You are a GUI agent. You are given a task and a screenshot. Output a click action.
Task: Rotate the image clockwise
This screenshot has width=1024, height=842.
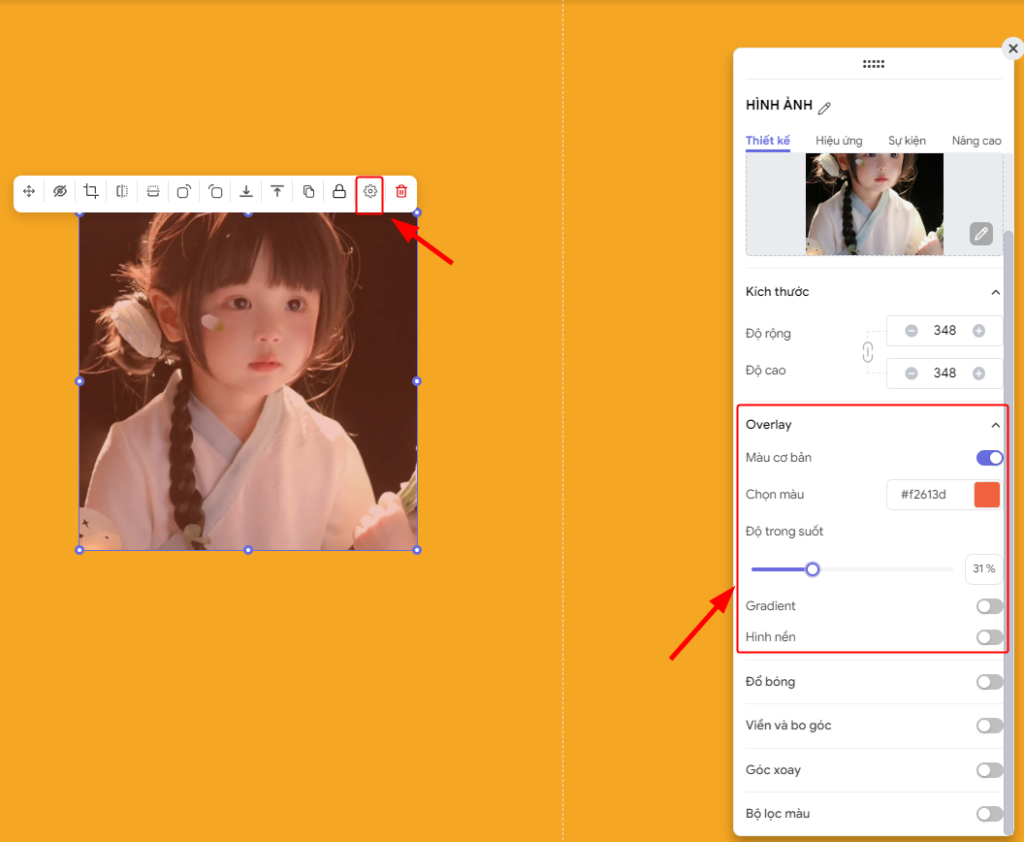184,191
